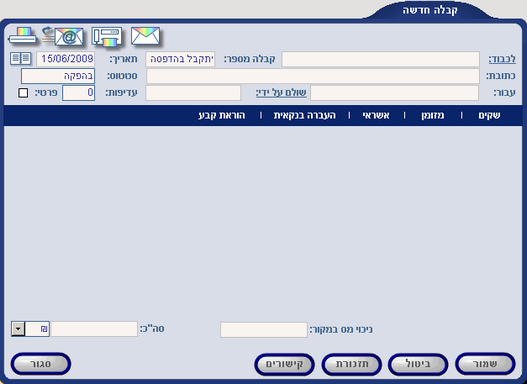Open the קישורים links button

tap(284, 364)
